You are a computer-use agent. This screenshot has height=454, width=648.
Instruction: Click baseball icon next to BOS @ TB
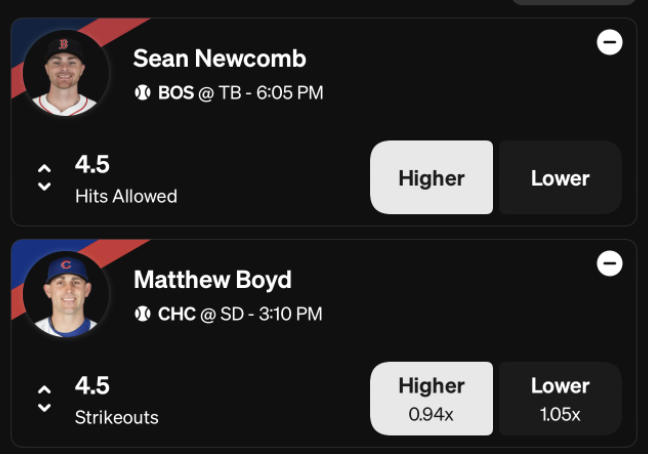coord(143,93)
